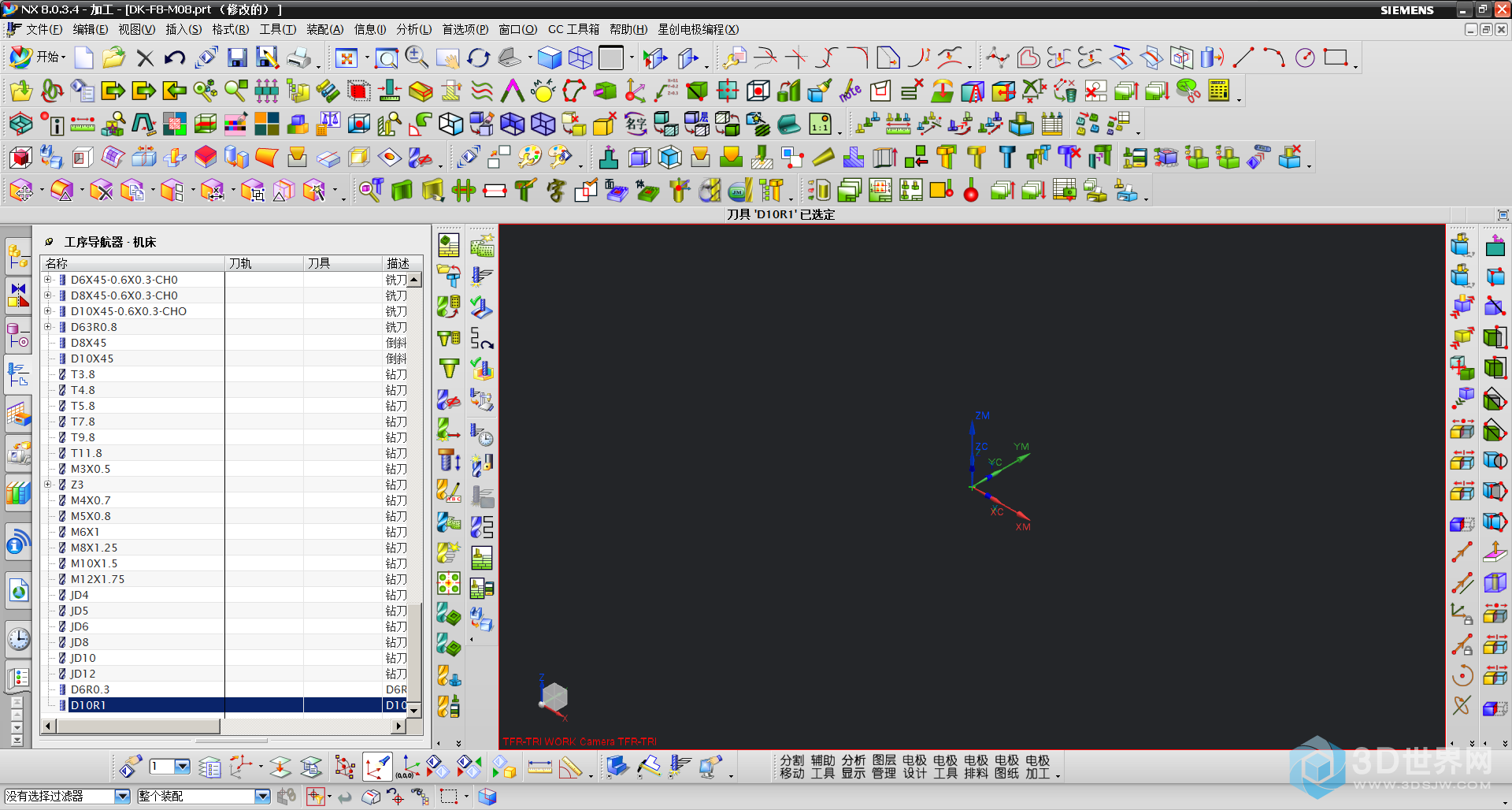1512x810 pixels.
Task: Click the work layer number field
Action: (x=161, y=767)
